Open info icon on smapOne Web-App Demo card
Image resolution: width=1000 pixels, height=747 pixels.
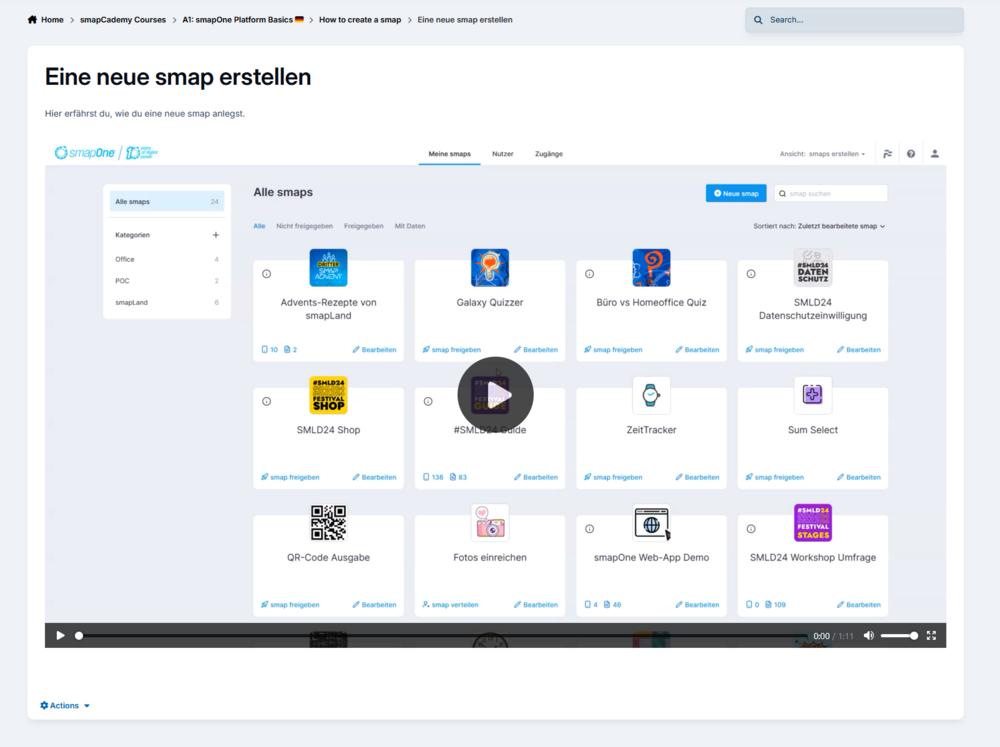589,529
